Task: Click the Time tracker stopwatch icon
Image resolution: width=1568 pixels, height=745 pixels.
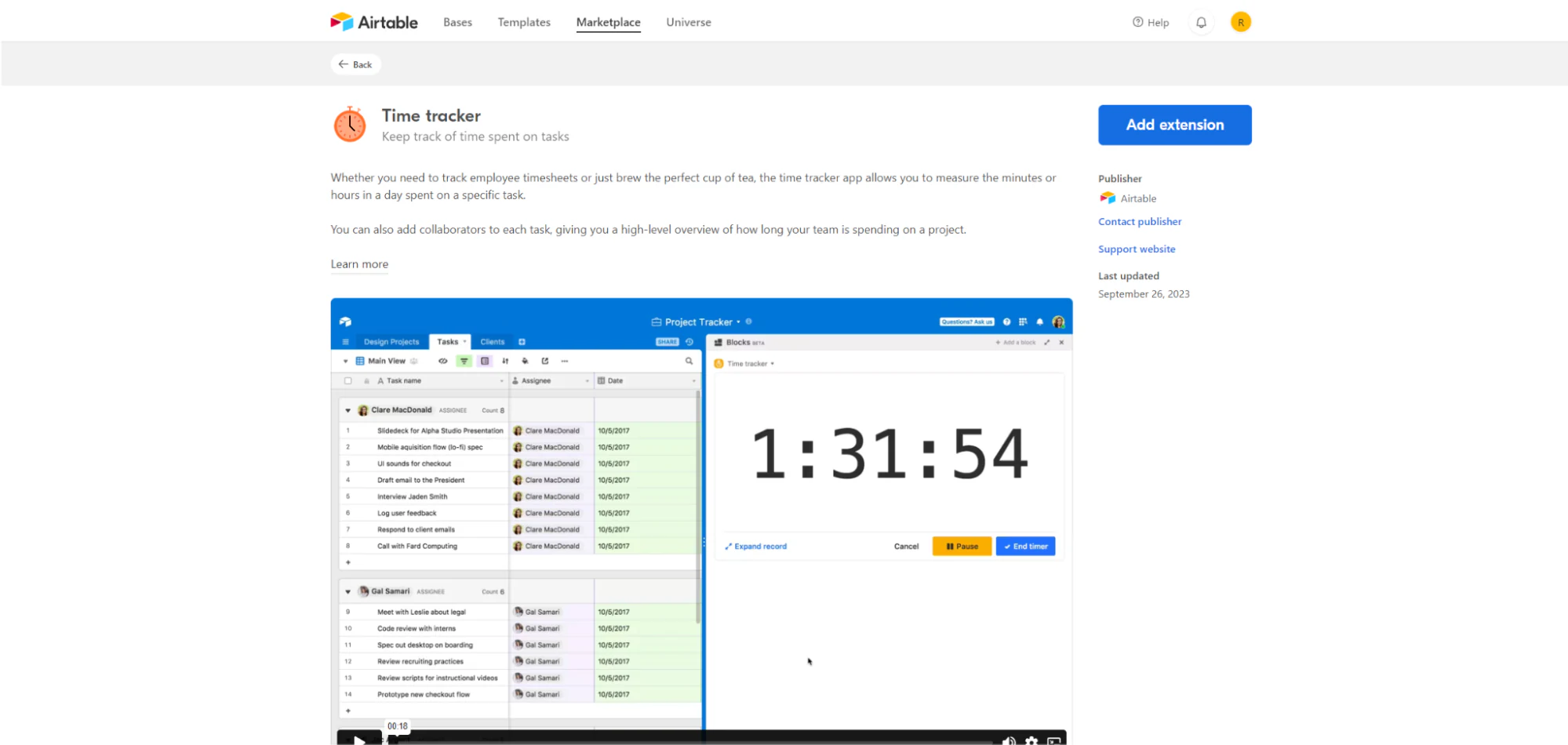Action: pos(350,125)
